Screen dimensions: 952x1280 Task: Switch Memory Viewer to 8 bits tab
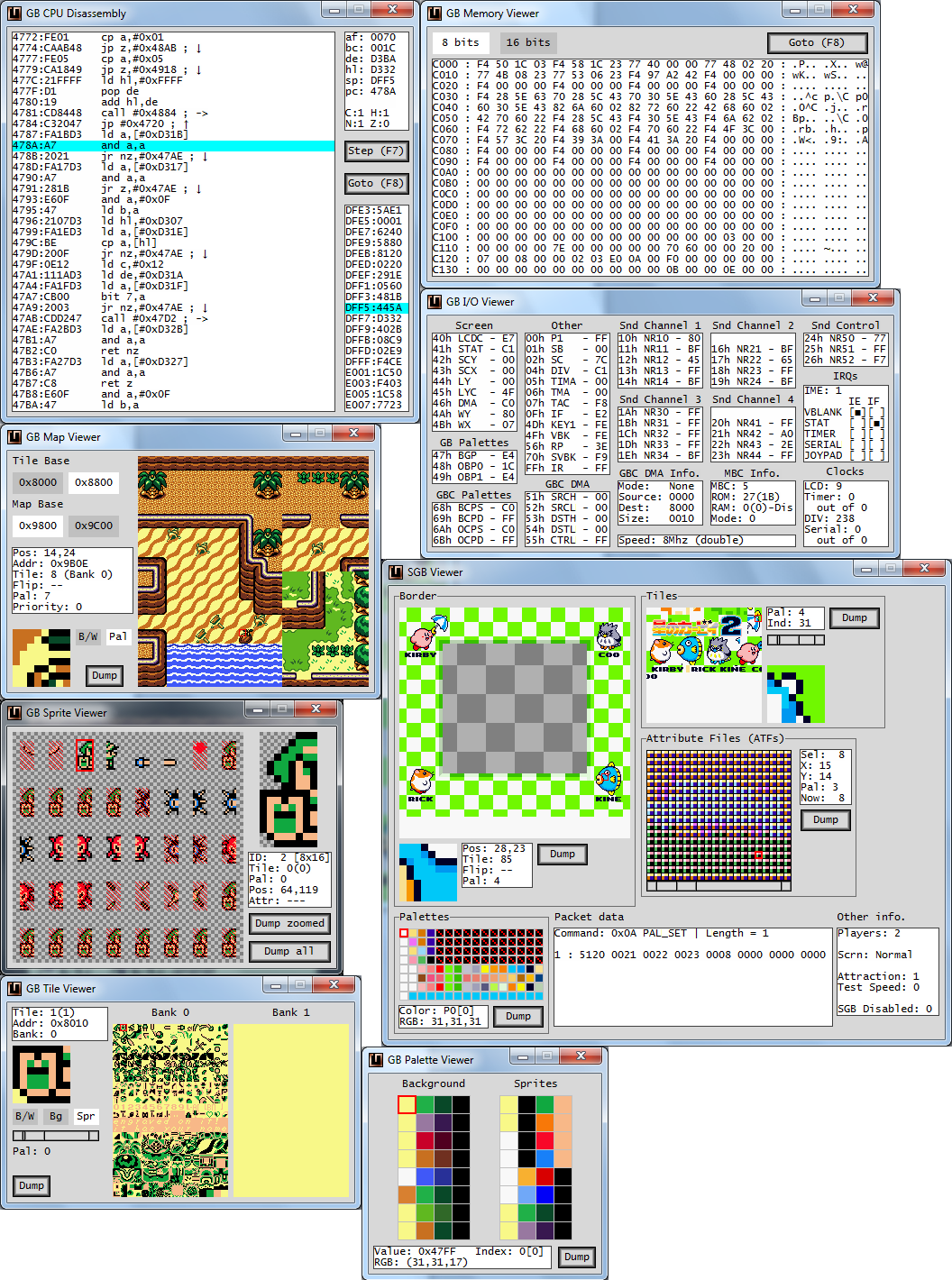click(x=460, y=42)
